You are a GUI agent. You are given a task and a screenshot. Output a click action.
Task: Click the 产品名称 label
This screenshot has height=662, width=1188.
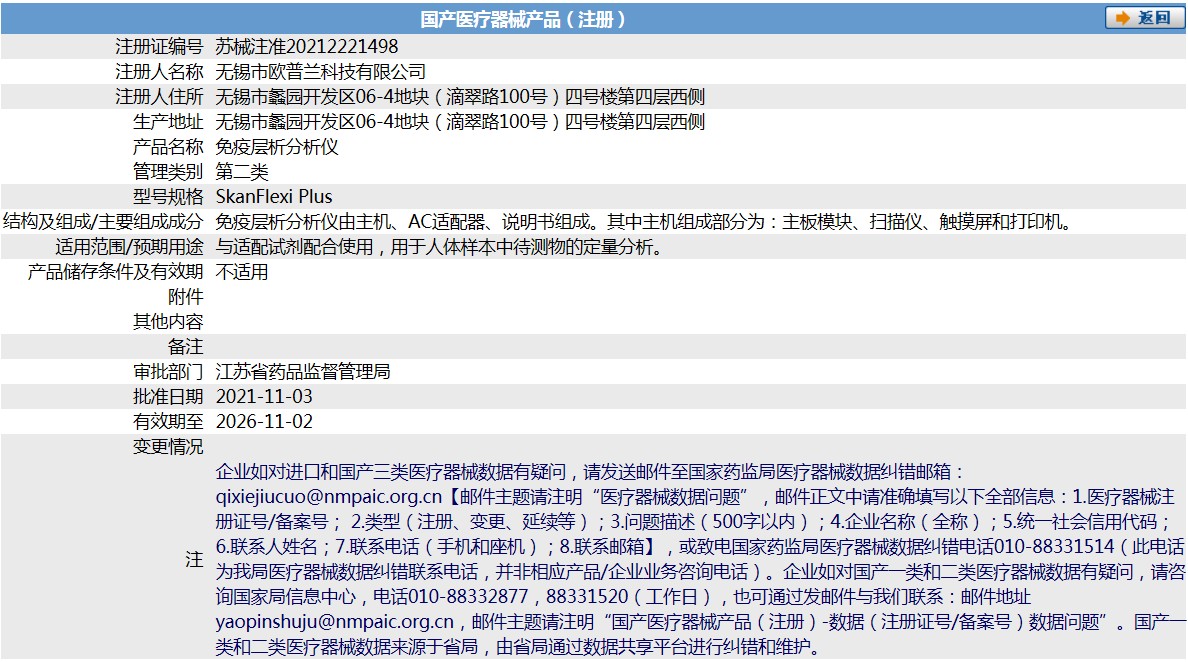(x=168, y=147)
